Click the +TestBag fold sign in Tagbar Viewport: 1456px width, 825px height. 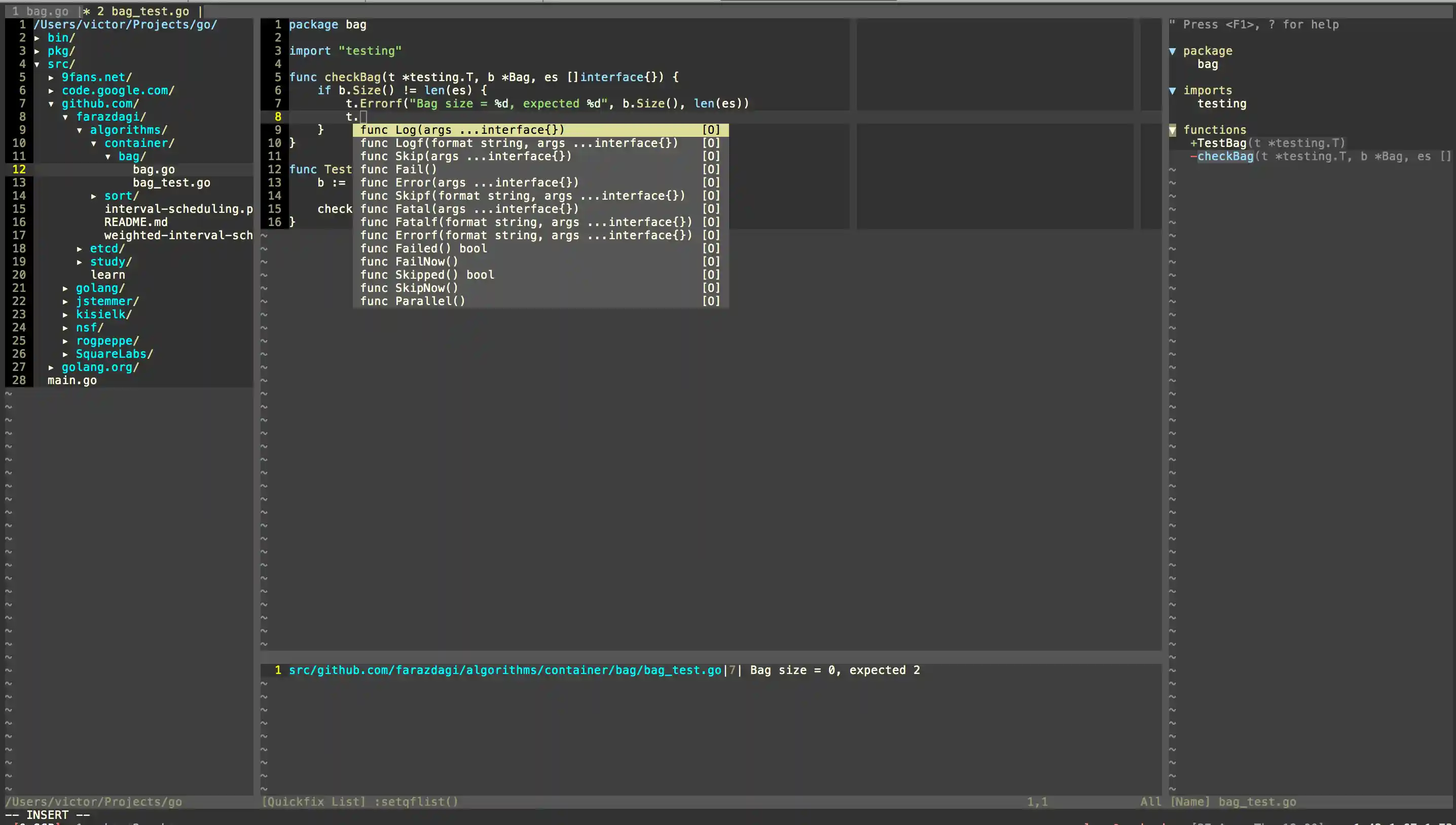pos(1194,143)
